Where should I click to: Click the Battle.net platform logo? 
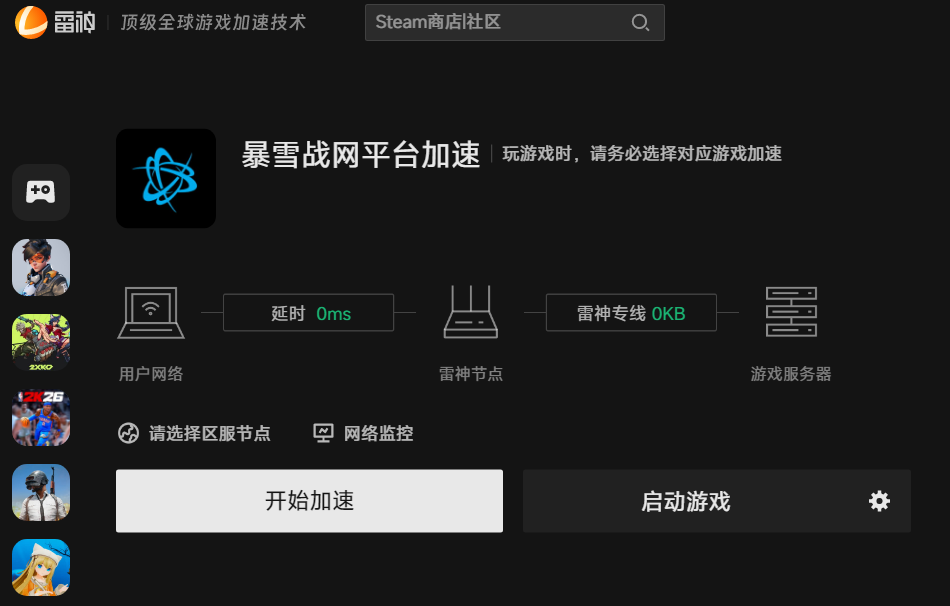coord(166,178)
